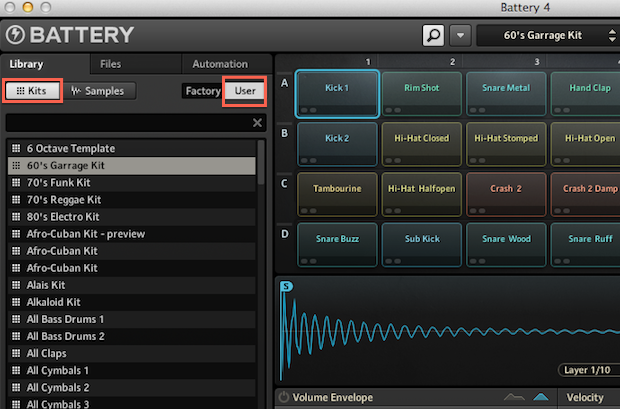Click kit icon beside Alkaloid Kit
The width and height of the screenshot is (620, 409).
pos(16,302)
